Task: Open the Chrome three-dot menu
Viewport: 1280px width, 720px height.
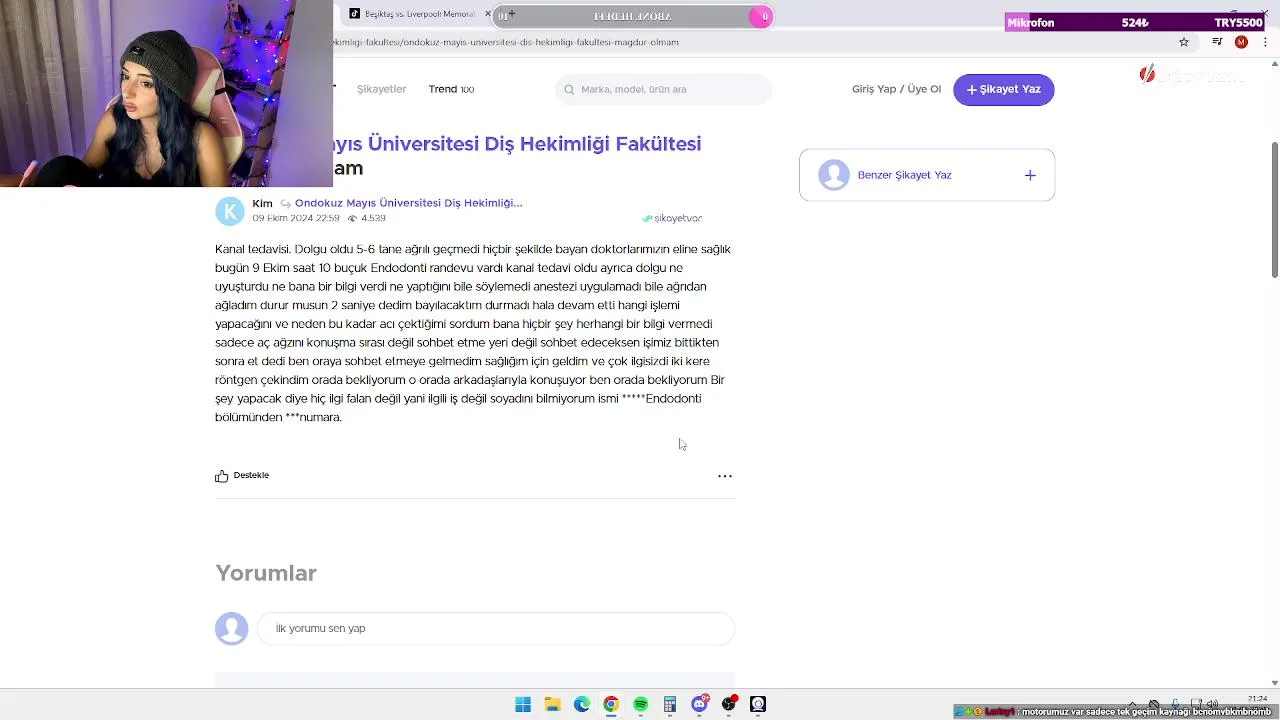Action: click(x=1265, y=42)
